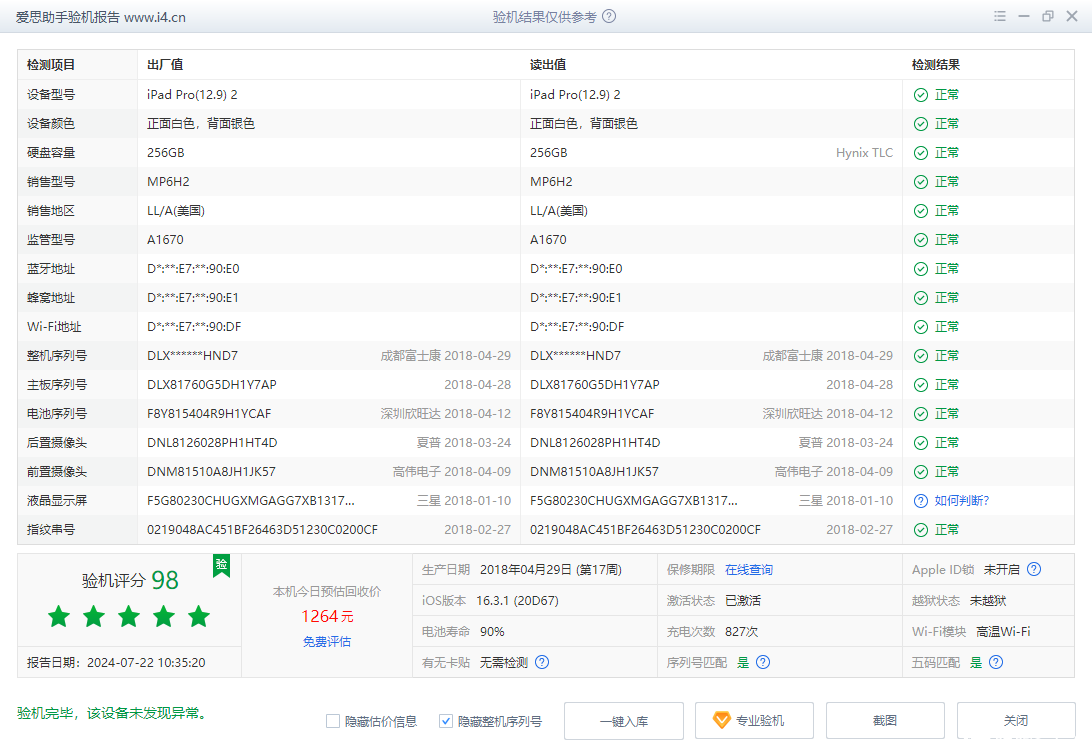1092x756 pixels.
Task: Click the 1264元 estimated price
Action: (x=327, y=616)
